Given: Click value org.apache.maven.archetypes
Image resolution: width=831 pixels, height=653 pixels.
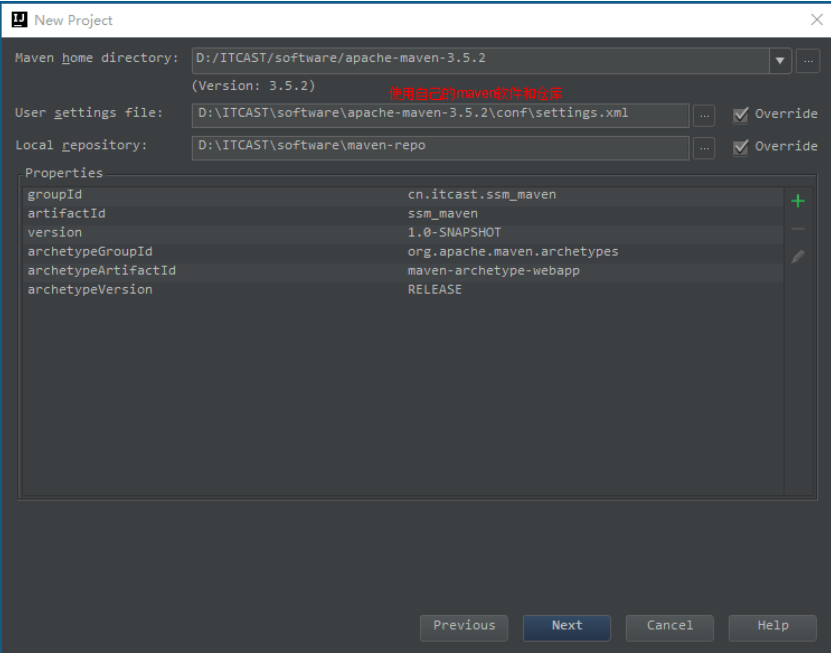Looking at the screenshot, I should click(513, 252).
